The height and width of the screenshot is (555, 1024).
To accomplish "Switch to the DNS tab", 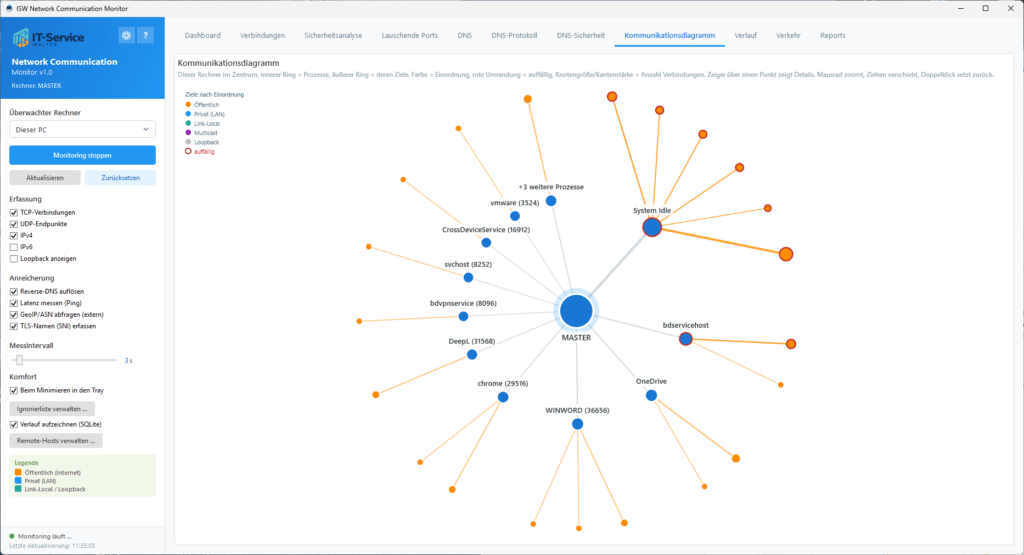I will 464,35.
